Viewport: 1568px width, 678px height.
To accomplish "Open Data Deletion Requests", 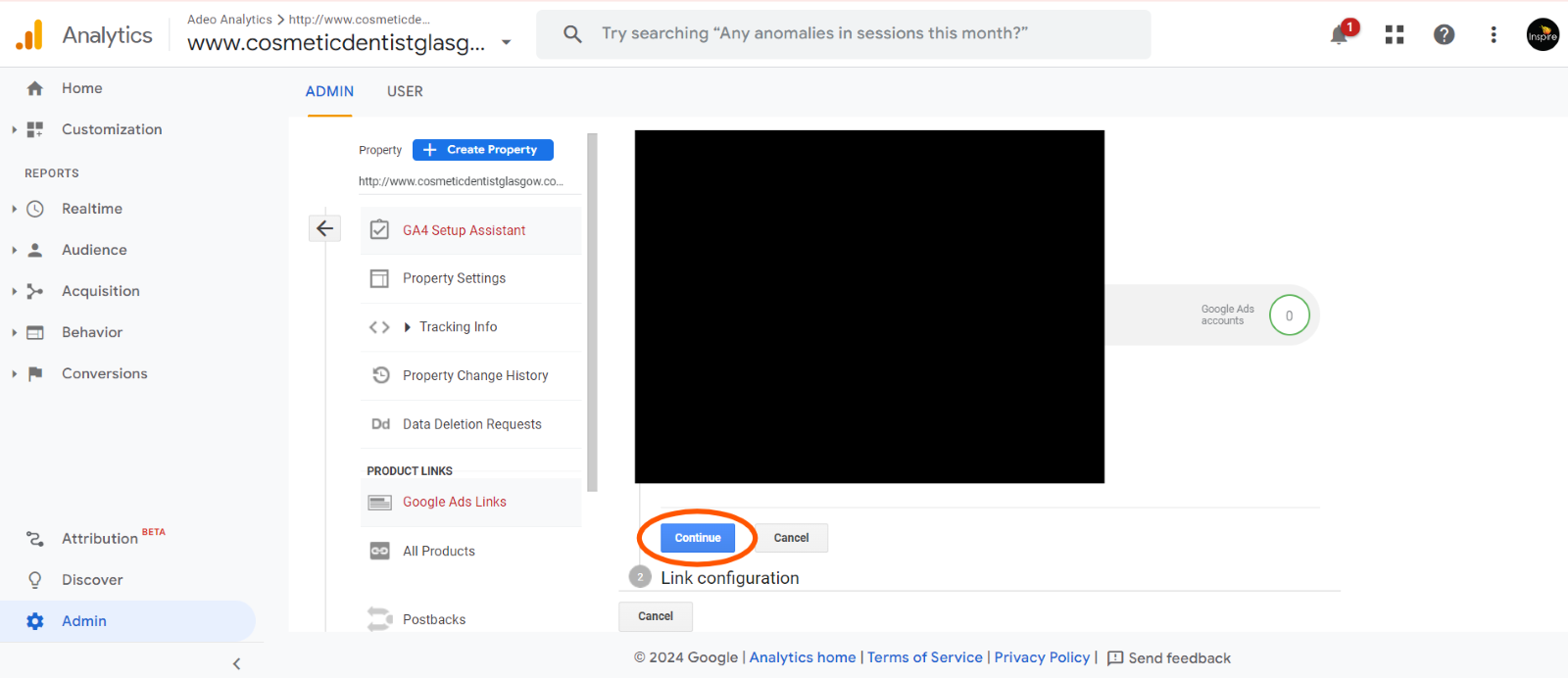I will [x=471, y=424].
